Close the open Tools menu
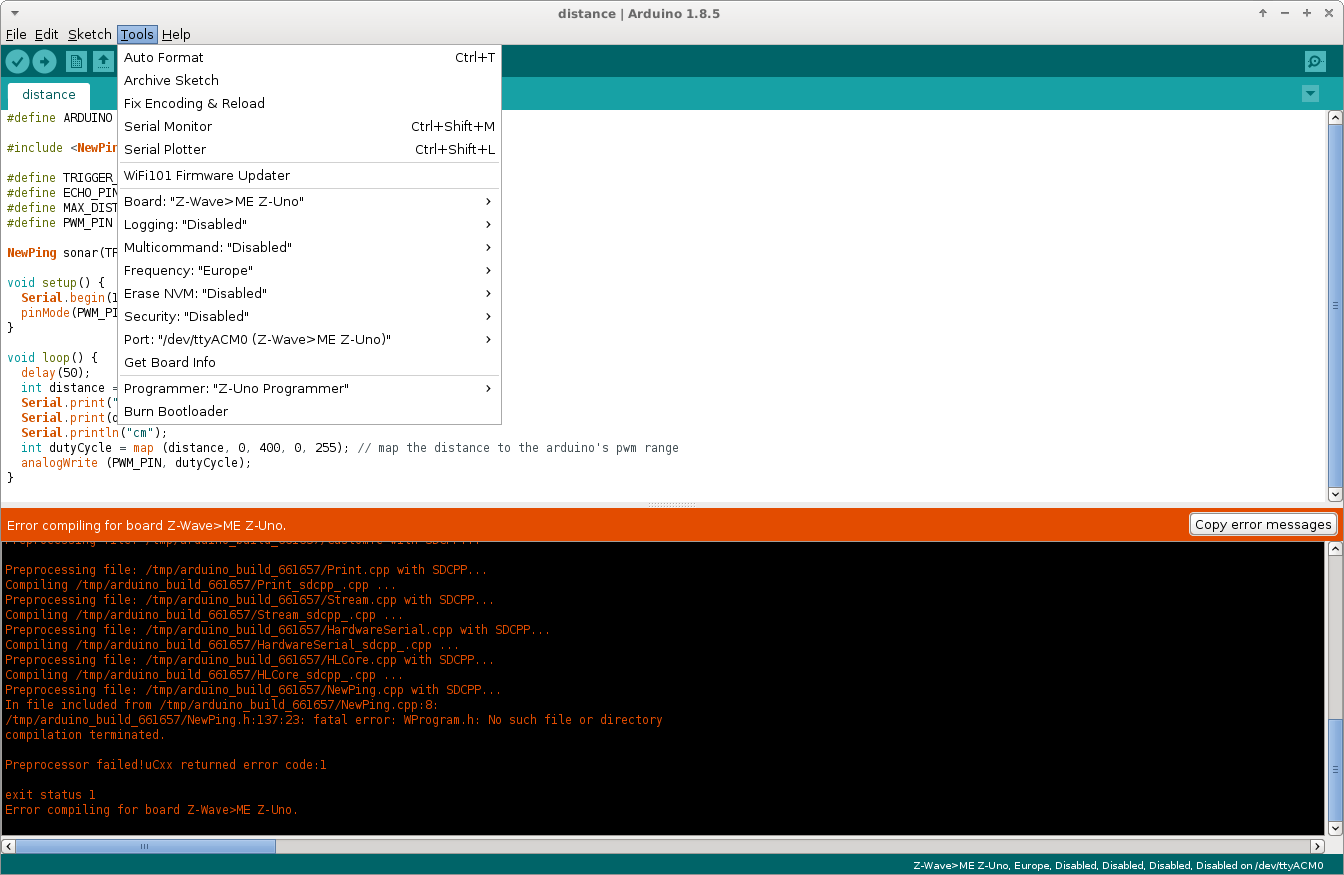Image resolution: width=1344 pixels, height=875 pixels. (137, 34)
